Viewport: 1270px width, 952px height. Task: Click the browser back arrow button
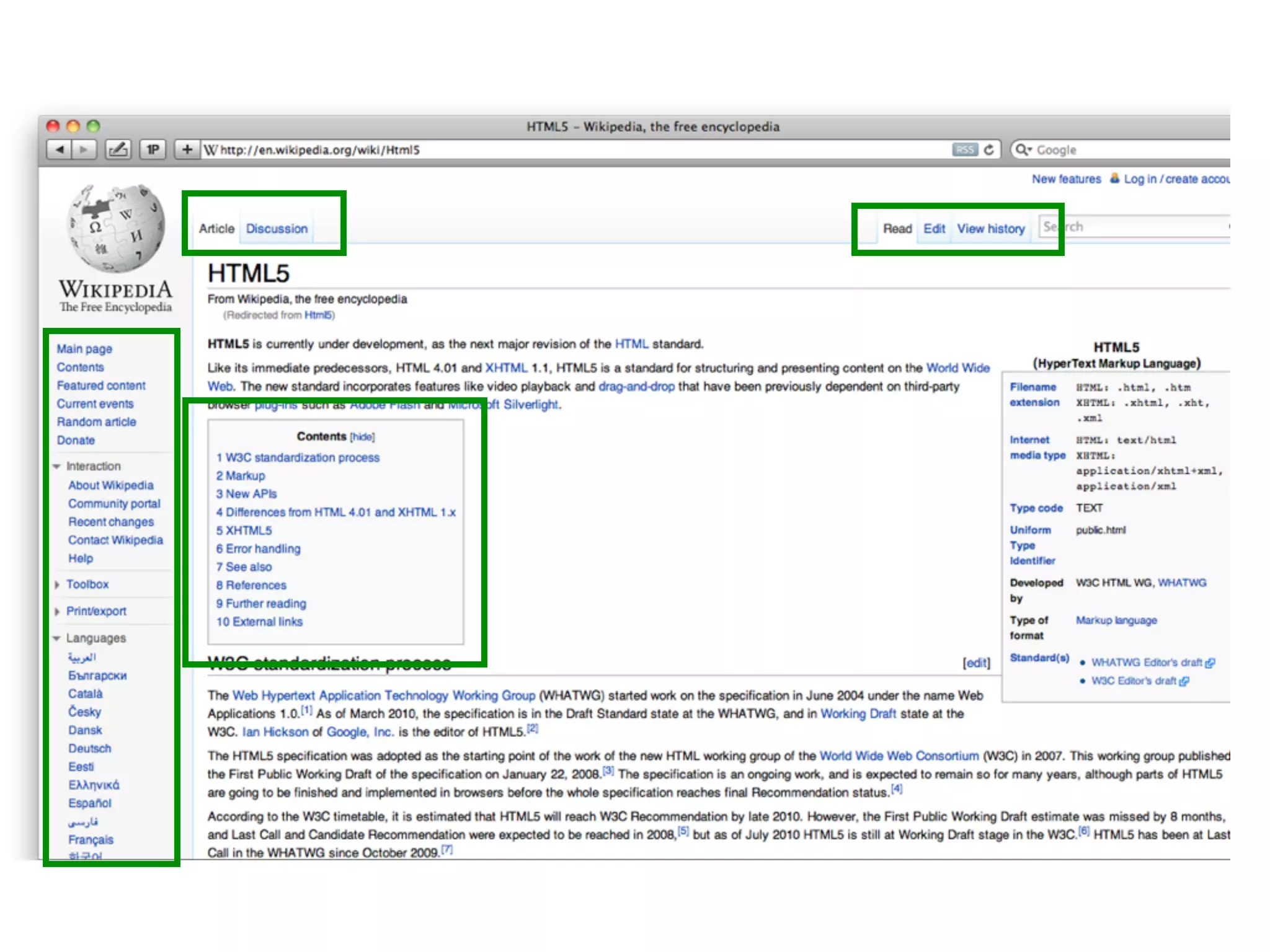click(60, 149)
